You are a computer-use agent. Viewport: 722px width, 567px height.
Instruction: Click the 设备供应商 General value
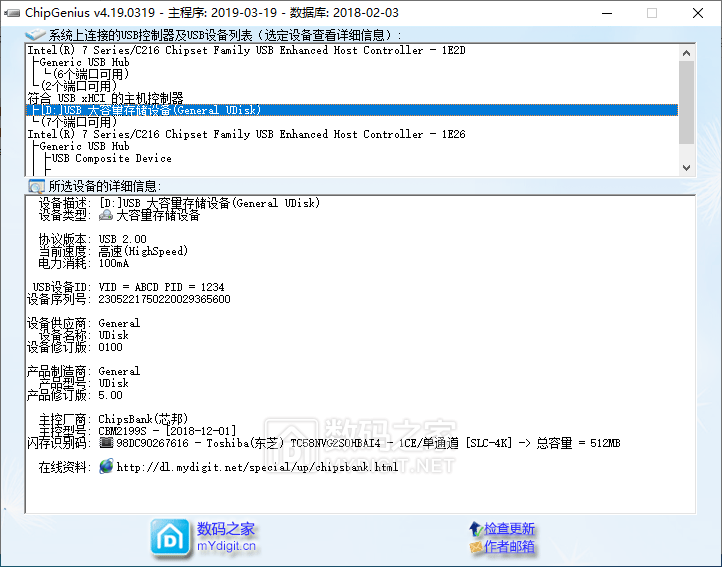pos(119,323)
